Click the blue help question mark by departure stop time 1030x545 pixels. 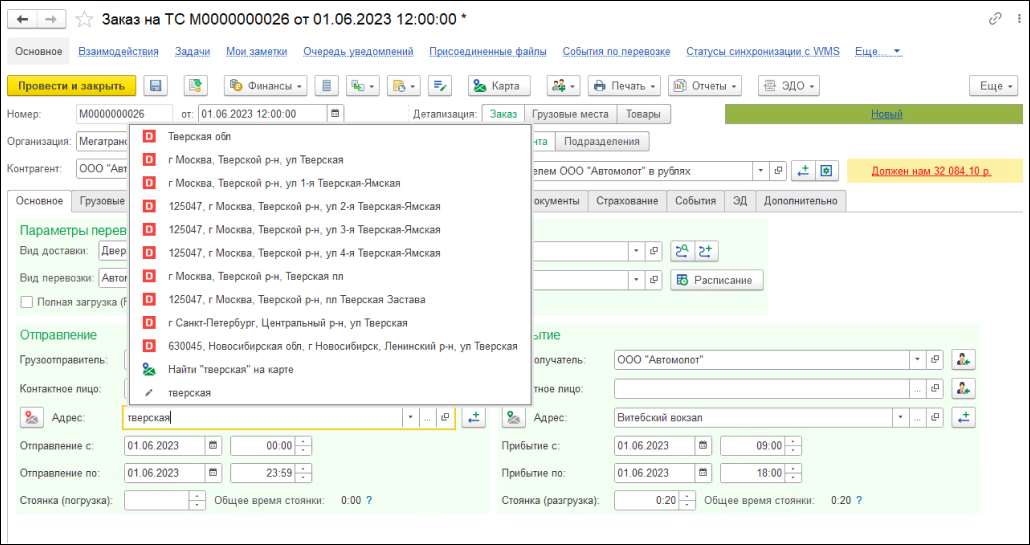369,501
